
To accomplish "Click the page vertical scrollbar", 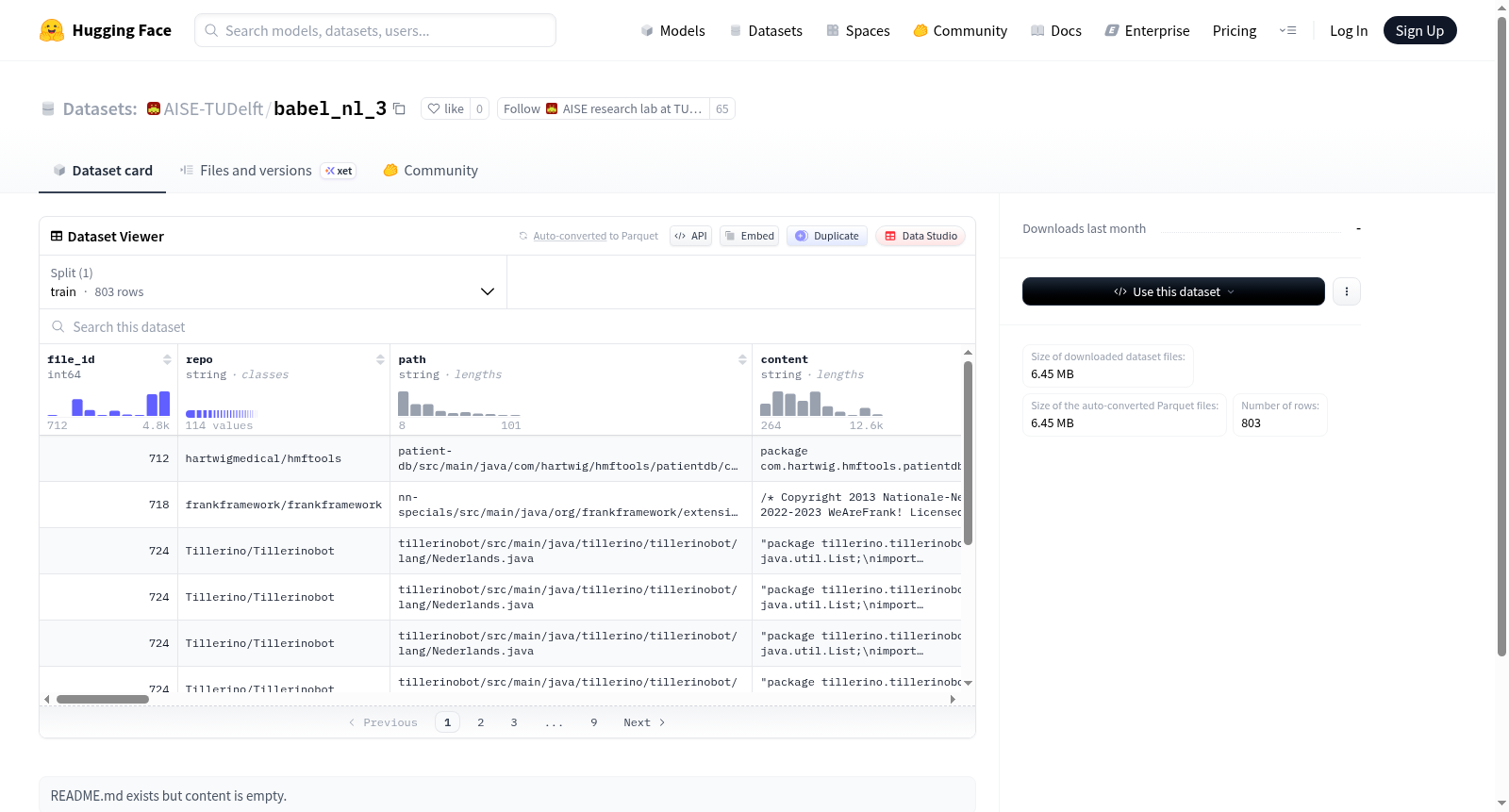I will tap(1502, 336).
